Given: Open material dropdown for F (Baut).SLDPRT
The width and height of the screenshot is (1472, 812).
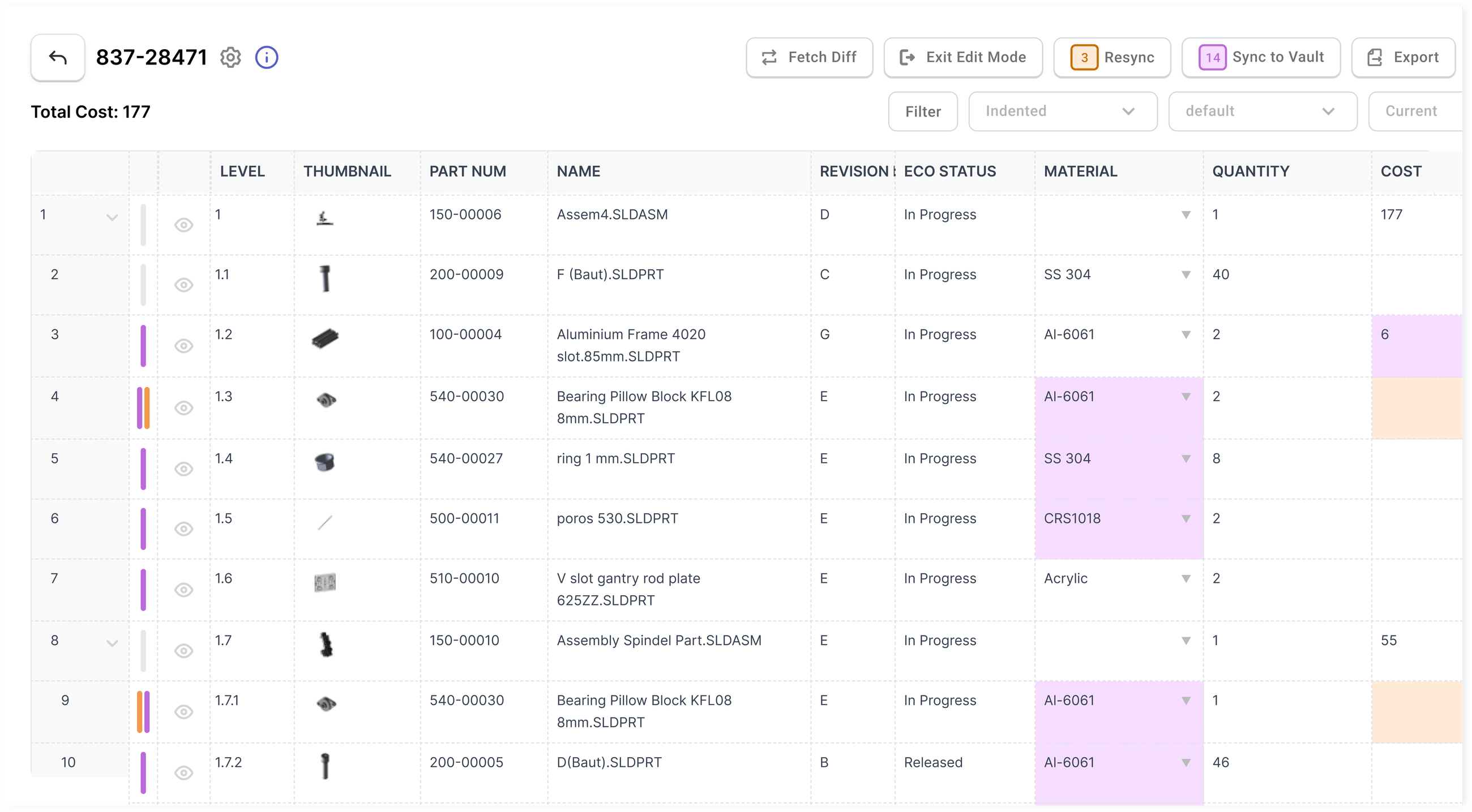Looking at the screenshot, I should point(1186,274).
